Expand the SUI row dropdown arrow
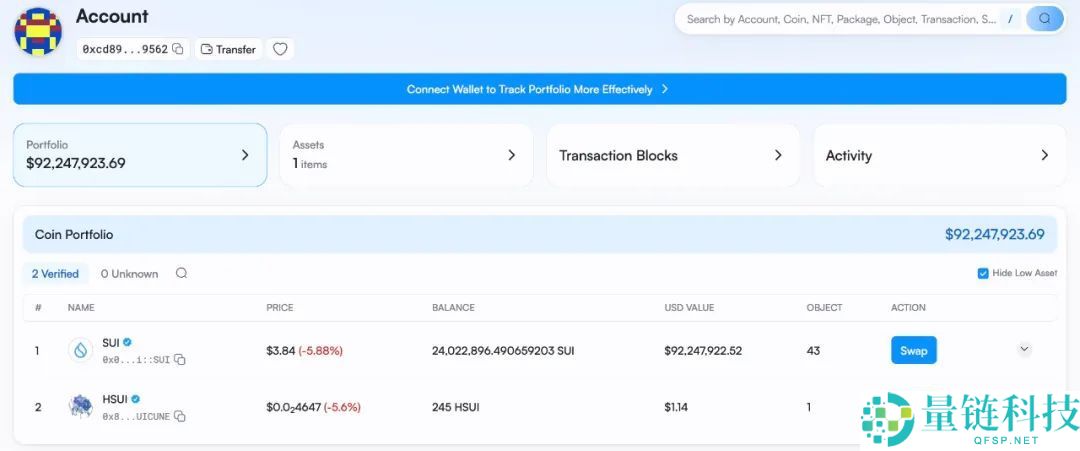The width and height of the screenshot is (1080, 451). [1024, 349]
